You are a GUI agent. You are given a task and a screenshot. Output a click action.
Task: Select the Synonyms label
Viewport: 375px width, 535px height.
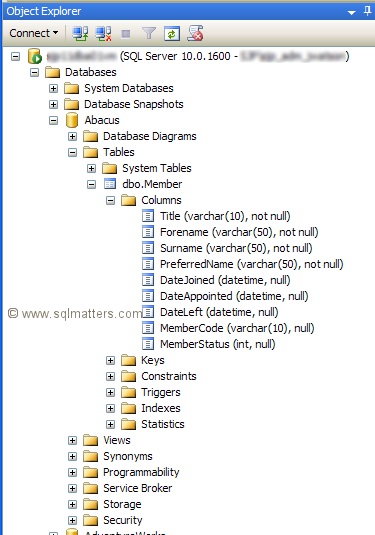point(128,457)
